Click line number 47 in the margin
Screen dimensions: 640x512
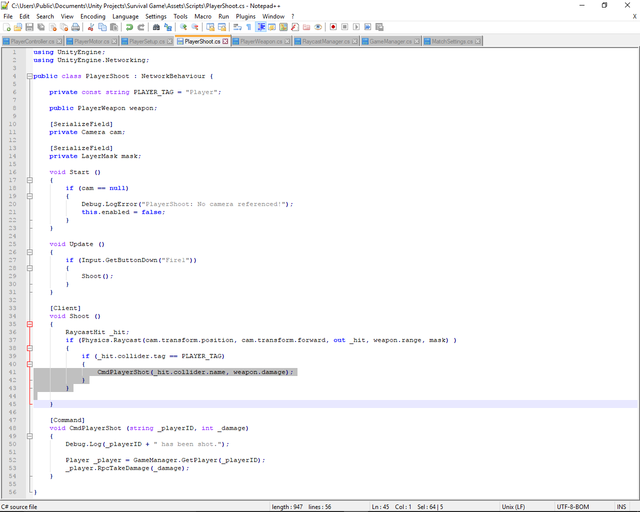(13, 420)
